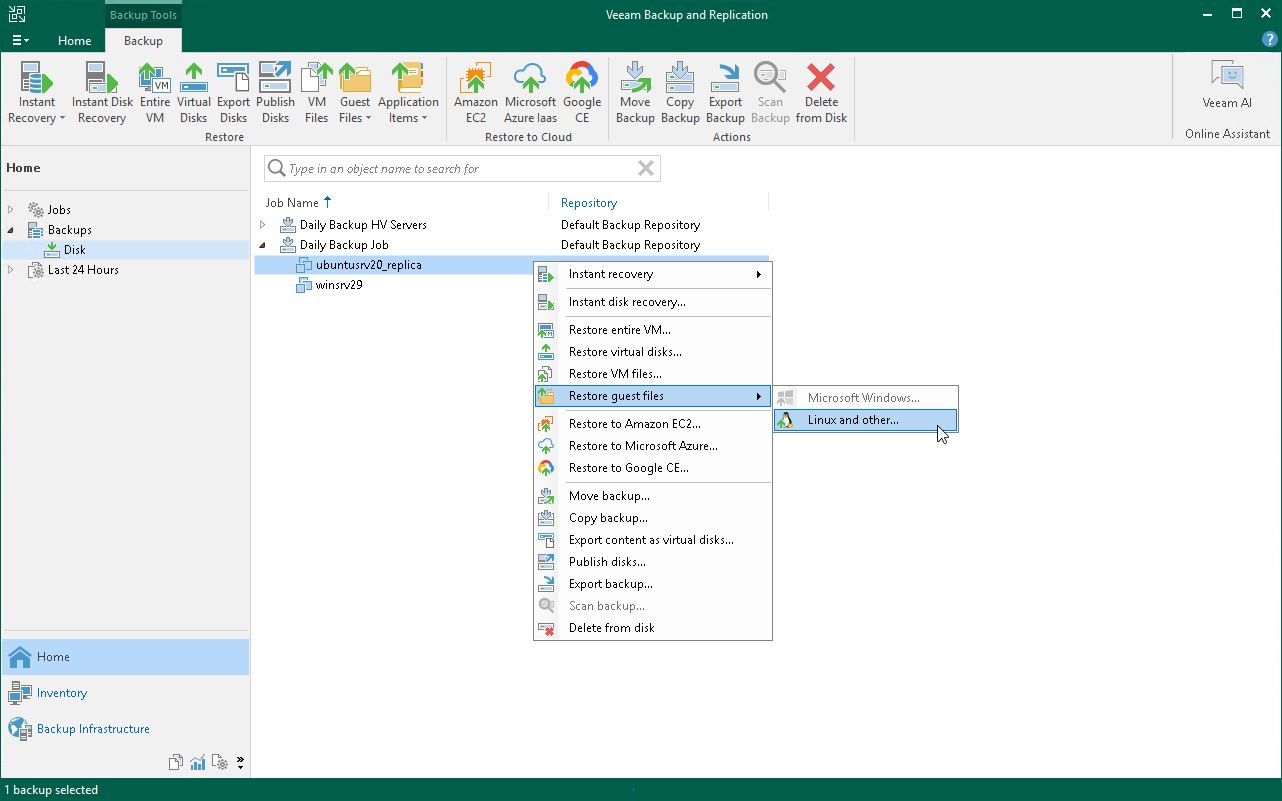Choose Export content as virtual disks
1282x801 pixels.
coord(653,540)
